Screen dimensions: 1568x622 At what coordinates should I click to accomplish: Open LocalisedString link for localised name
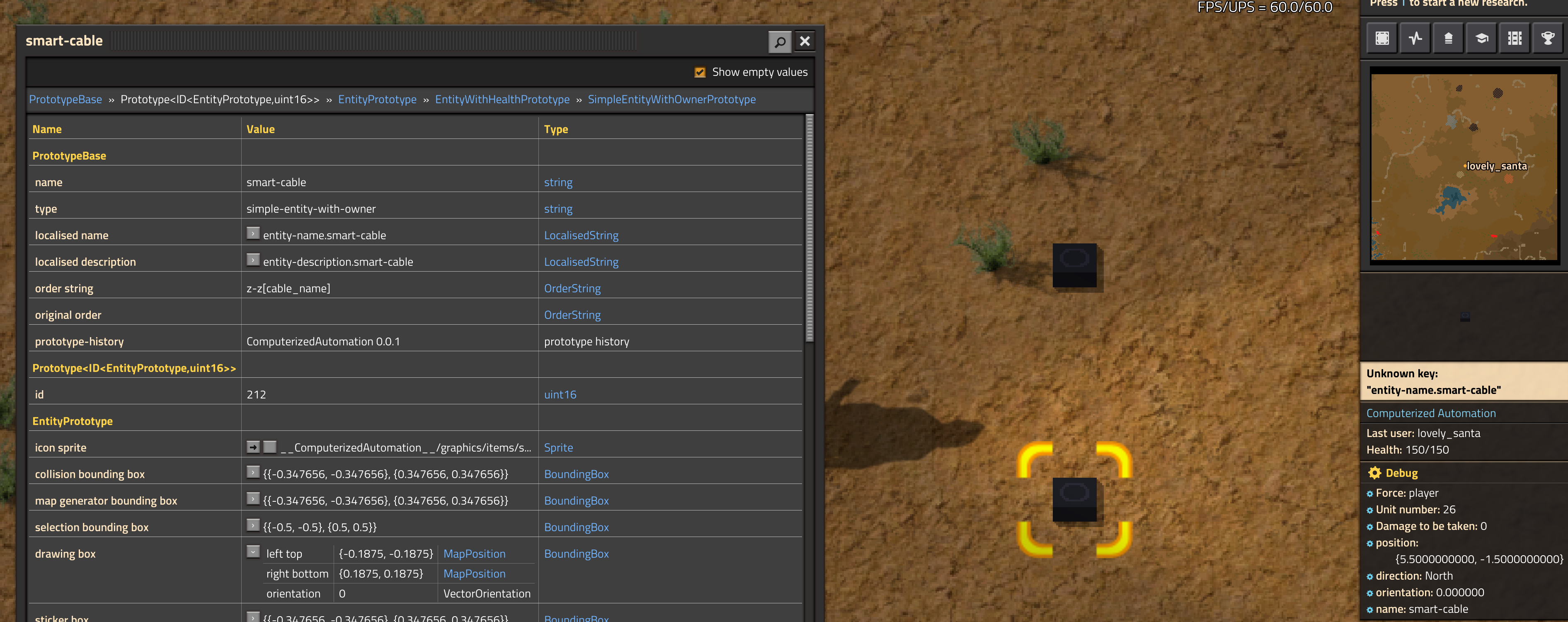[x=581, y=235]
